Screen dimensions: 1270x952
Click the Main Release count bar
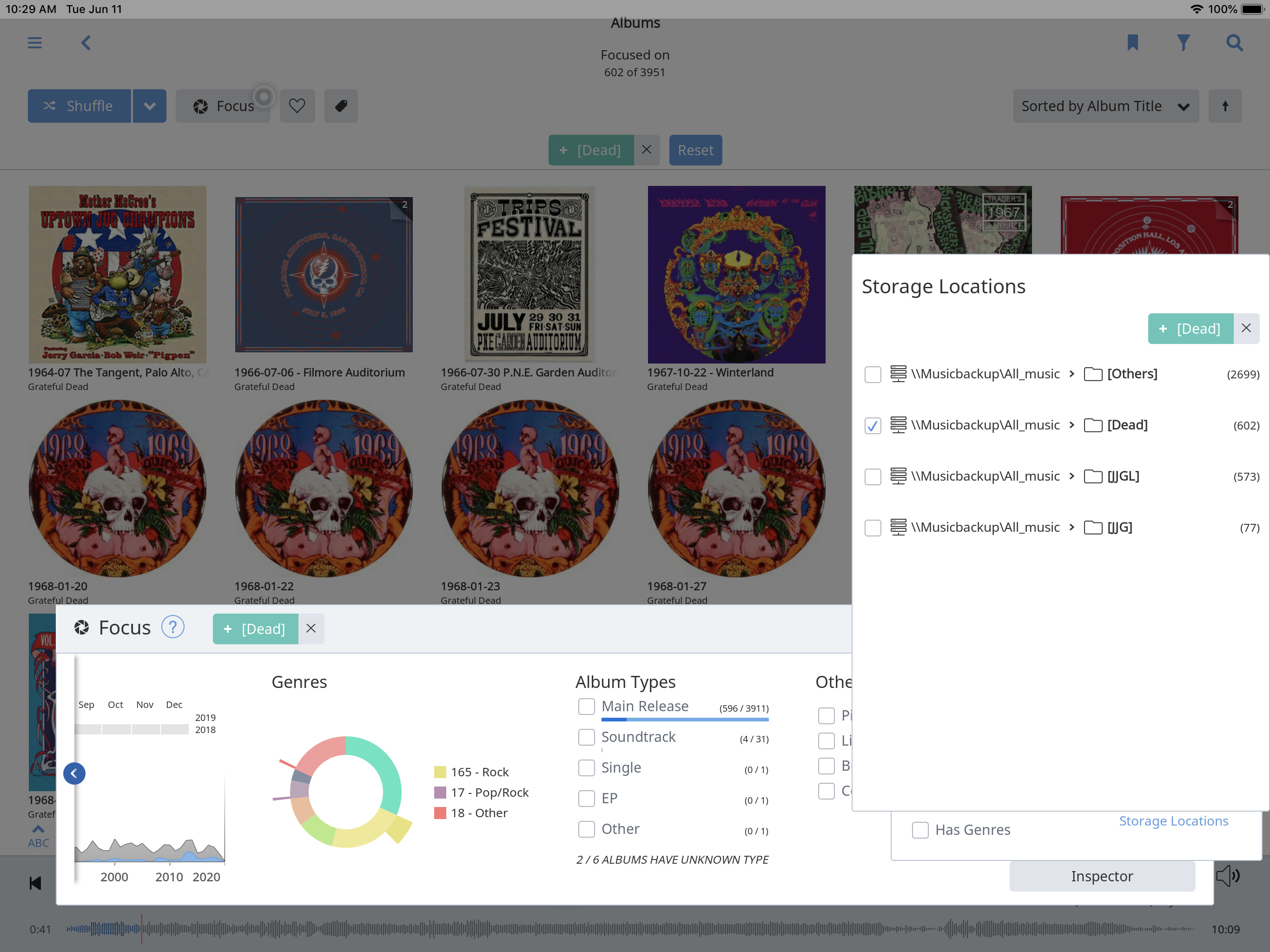pyautogui.click(x=685, y=720)
